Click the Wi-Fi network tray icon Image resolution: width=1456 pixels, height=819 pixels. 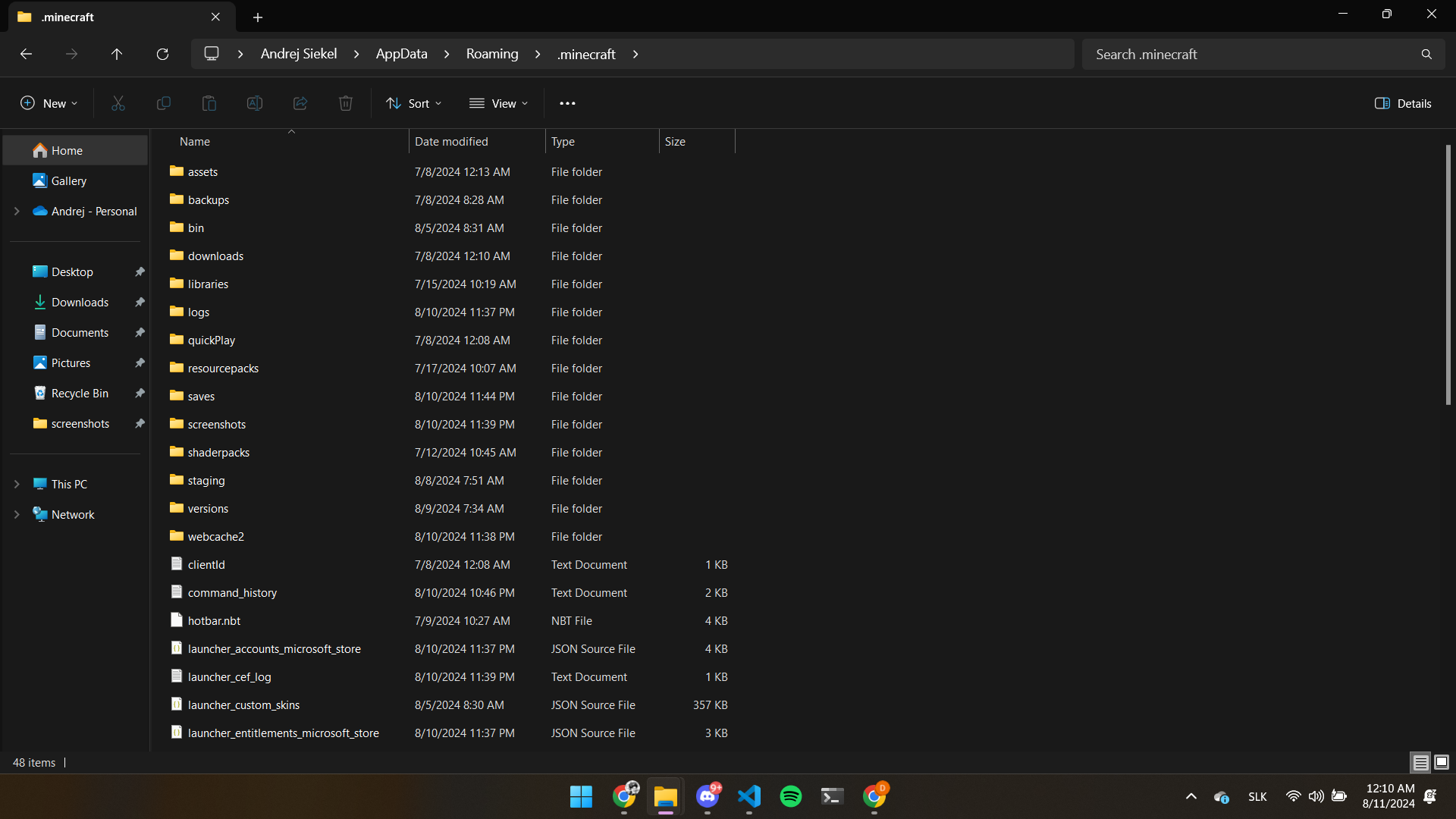tap(1294, 796)
